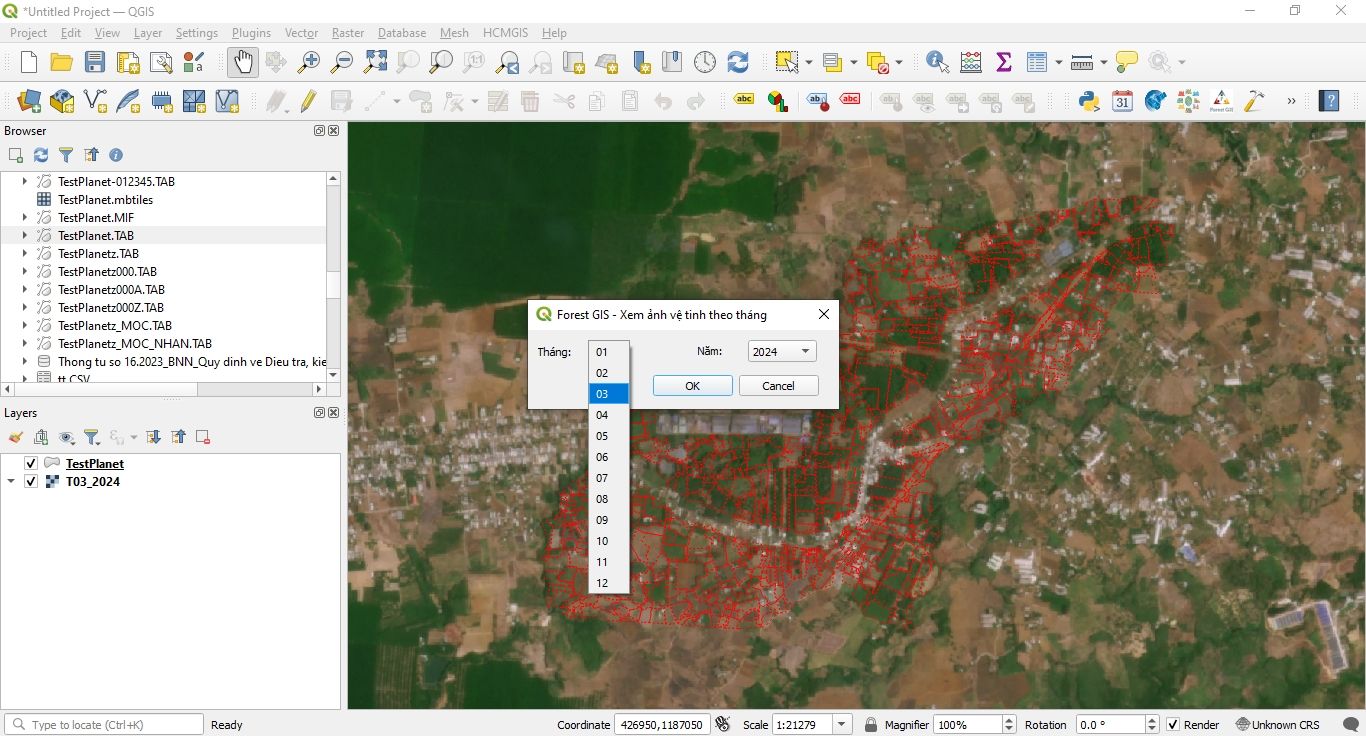Click the Save Project floppy disk icon
This screenshot has width=1366, height=736.
[95, 62]
